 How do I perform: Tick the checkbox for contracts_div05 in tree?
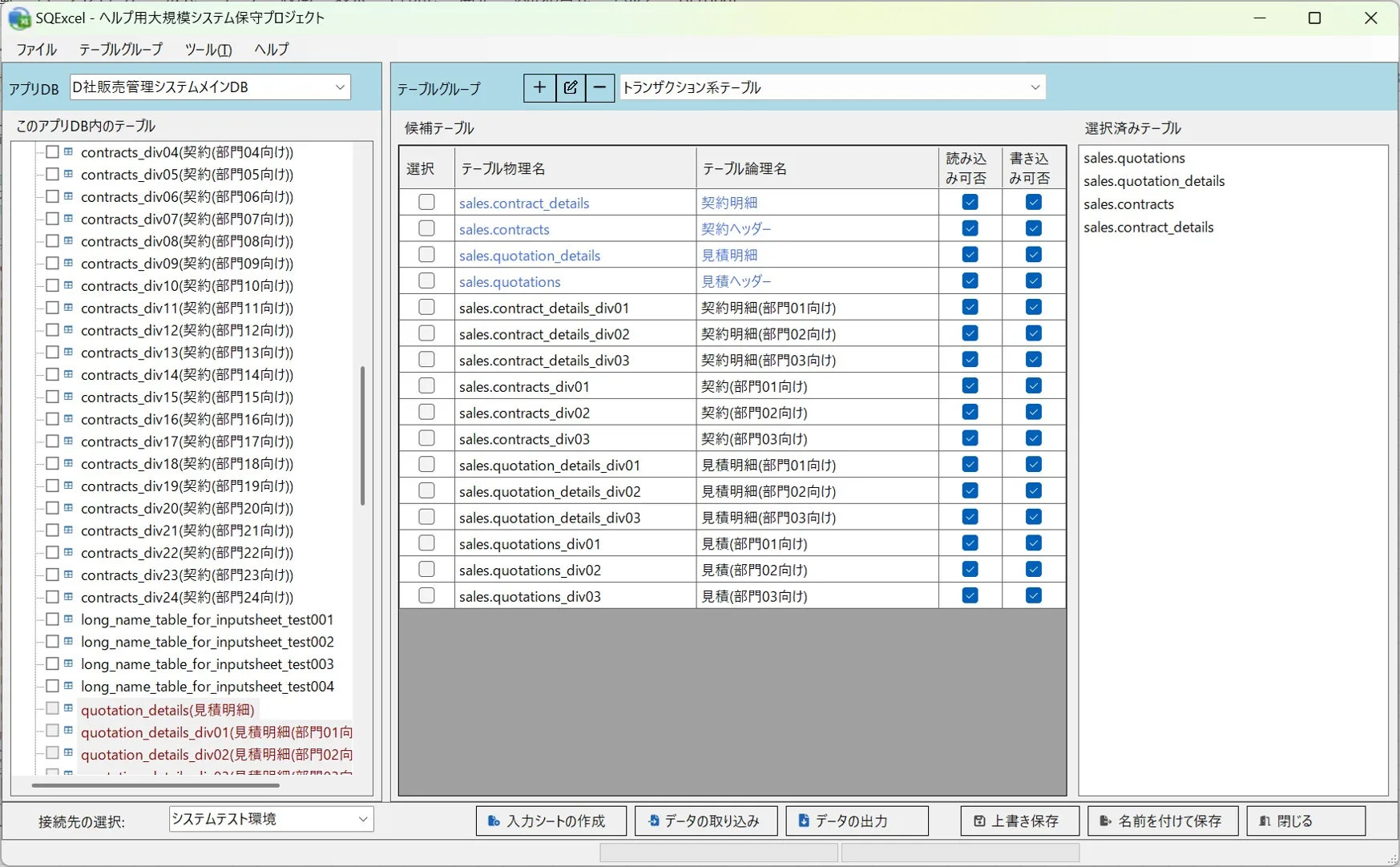click(52, 174)
